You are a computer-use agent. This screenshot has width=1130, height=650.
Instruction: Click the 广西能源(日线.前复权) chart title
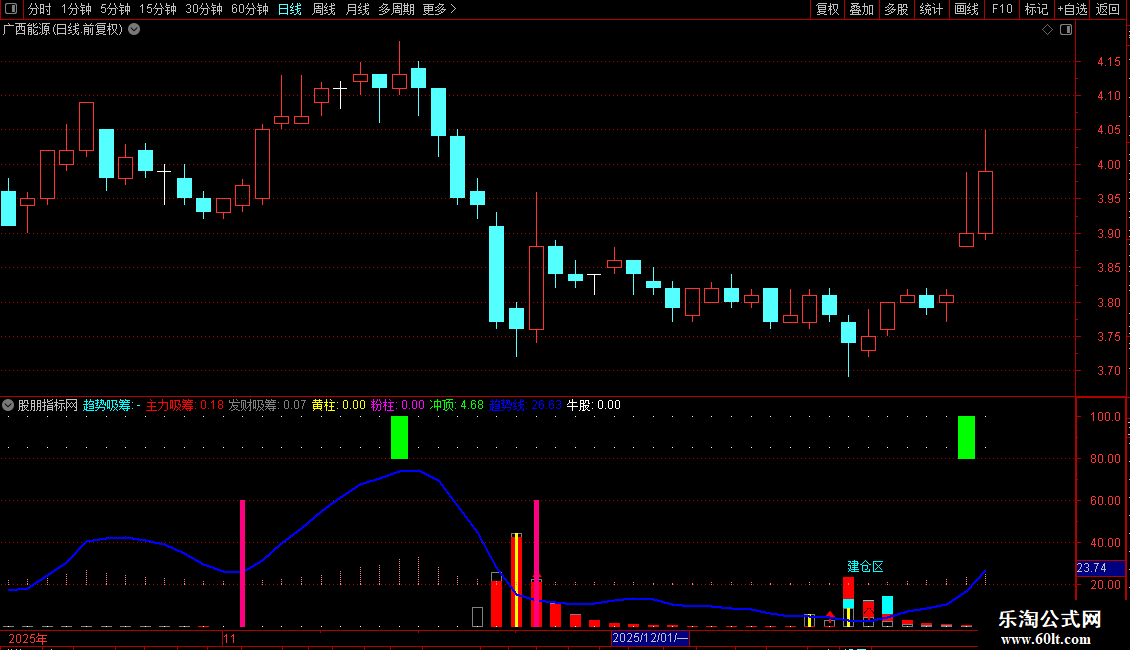click(63, 30)
